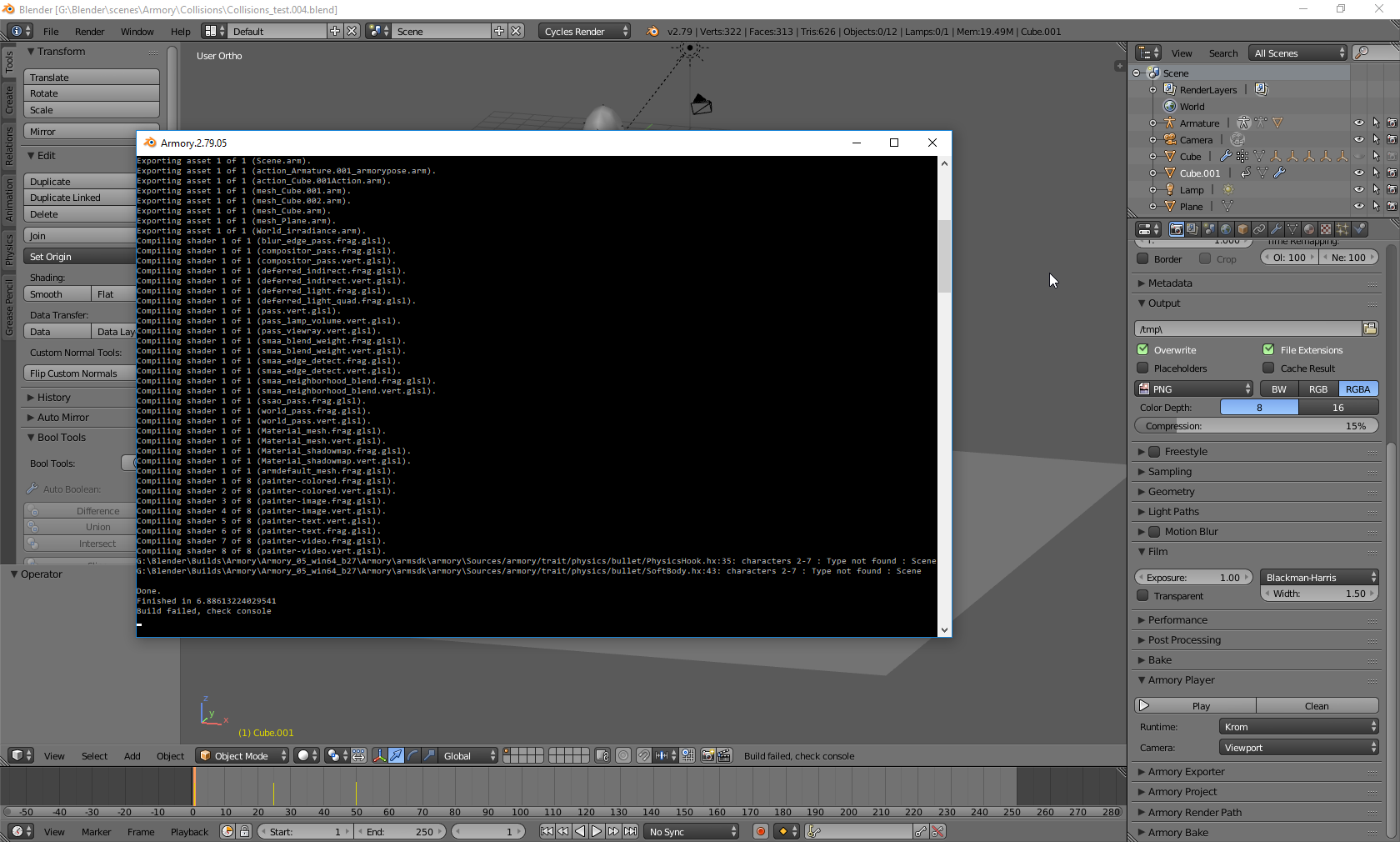Hide the Armature object via eye icon
This screenshot has width=1400, height=842.
[x=1359, y=123]
